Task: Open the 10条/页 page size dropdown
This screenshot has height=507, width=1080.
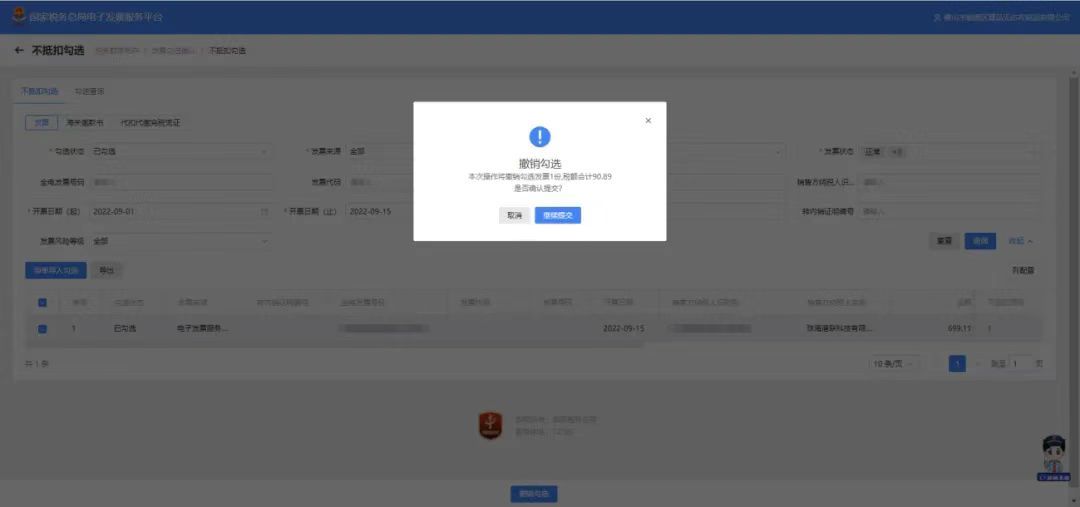Action: click(894, 364)
